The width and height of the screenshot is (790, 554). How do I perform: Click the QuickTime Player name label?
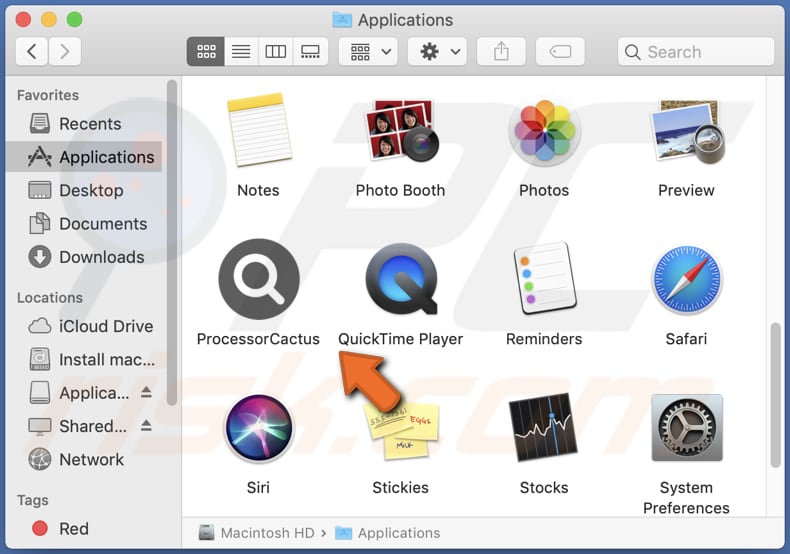click(x=401, y=339)
